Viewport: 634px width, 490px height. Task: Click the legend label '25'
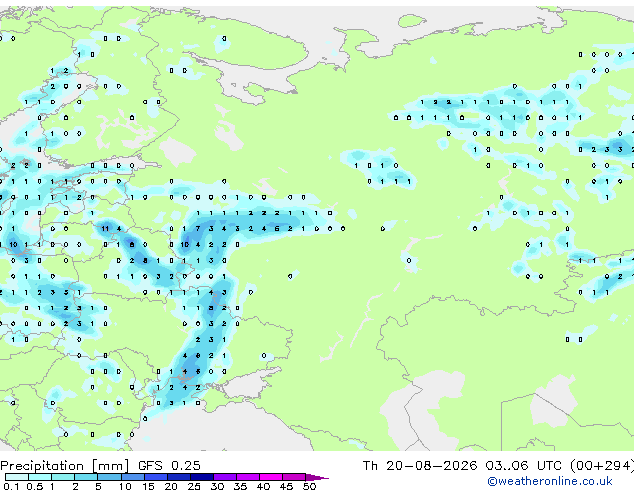(194, 486)
